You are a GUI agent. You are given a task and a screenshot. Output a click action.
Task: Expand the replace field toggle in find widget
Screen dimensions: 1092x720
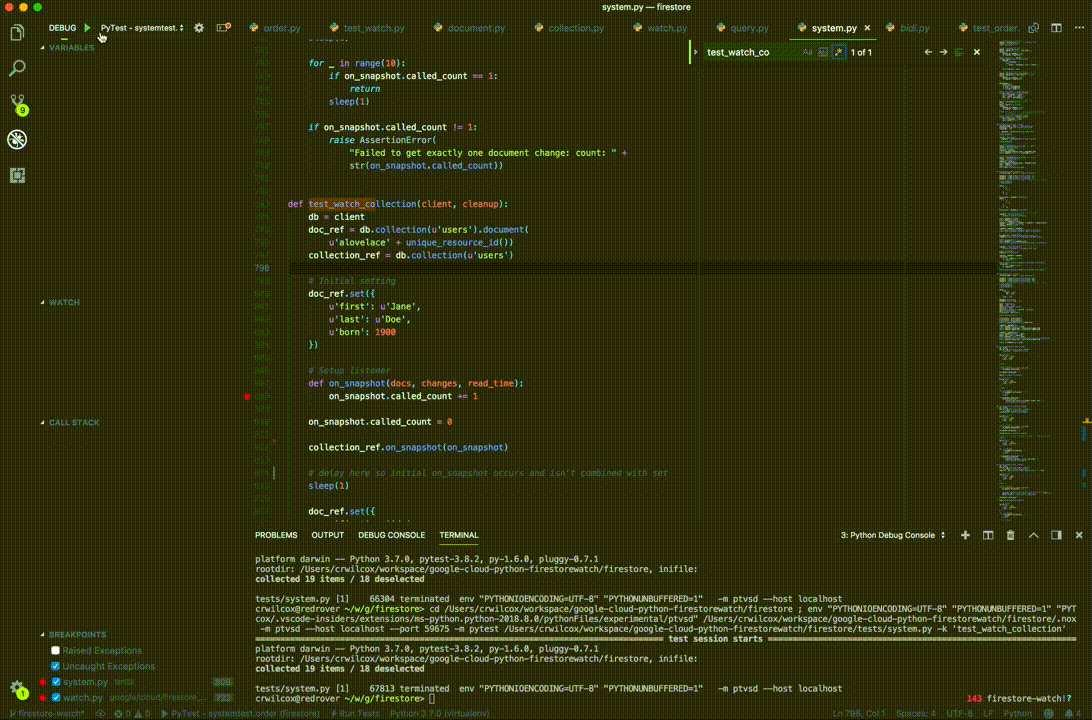pos(696,52)
